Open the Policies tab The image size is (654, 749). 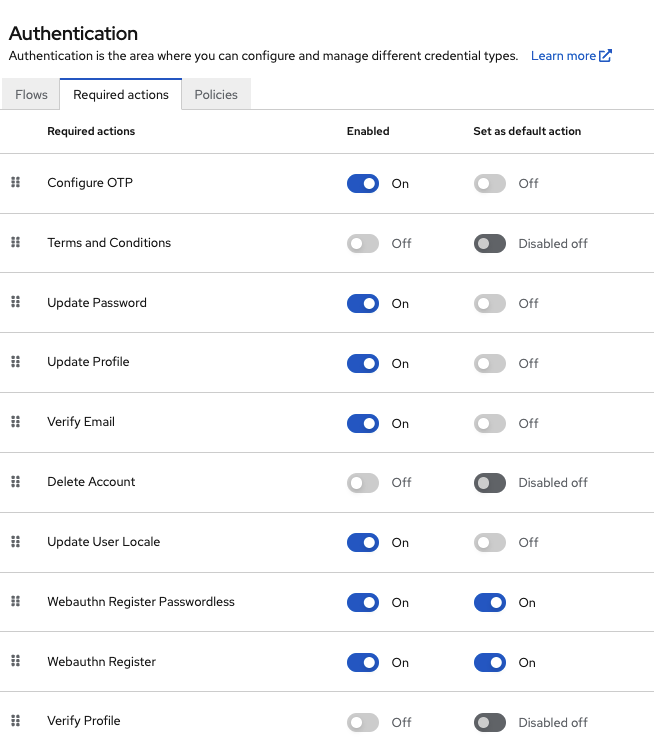click(216, 95)
